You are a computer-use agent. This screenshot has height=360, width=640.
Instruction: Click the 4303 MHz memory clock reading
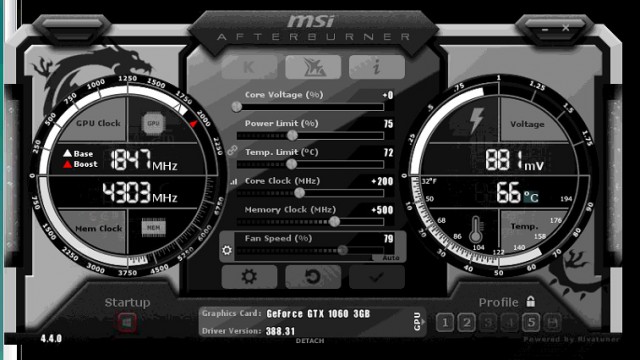click(x=140, y=193)
